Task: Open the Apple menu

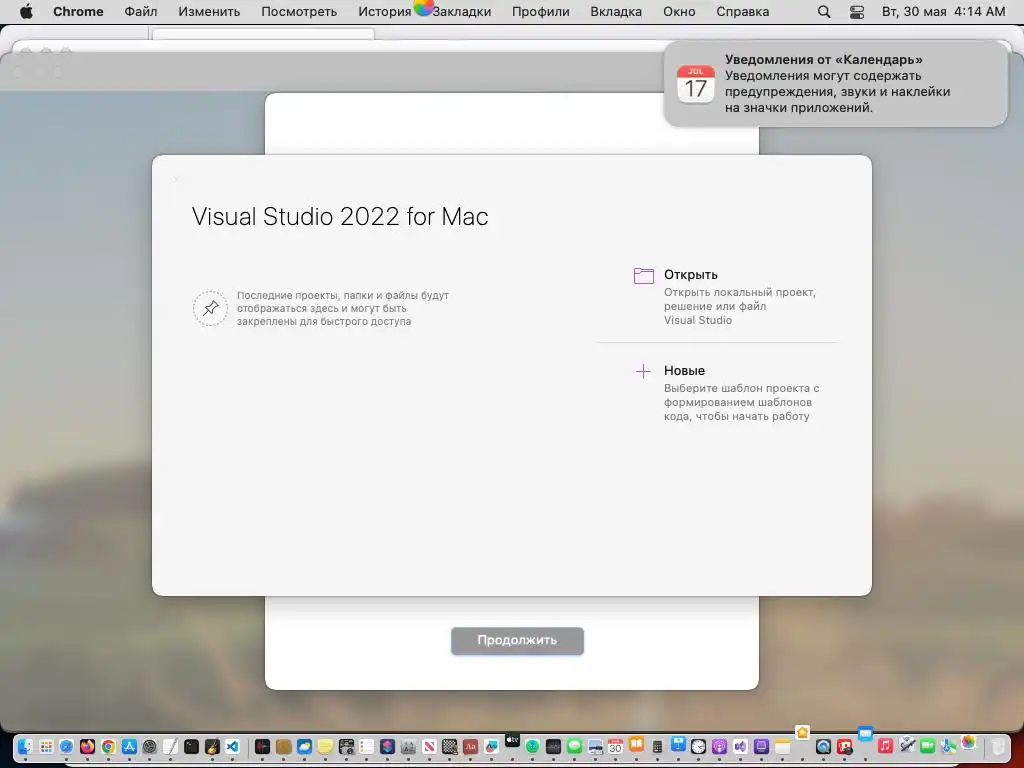Action: [26, 12]
